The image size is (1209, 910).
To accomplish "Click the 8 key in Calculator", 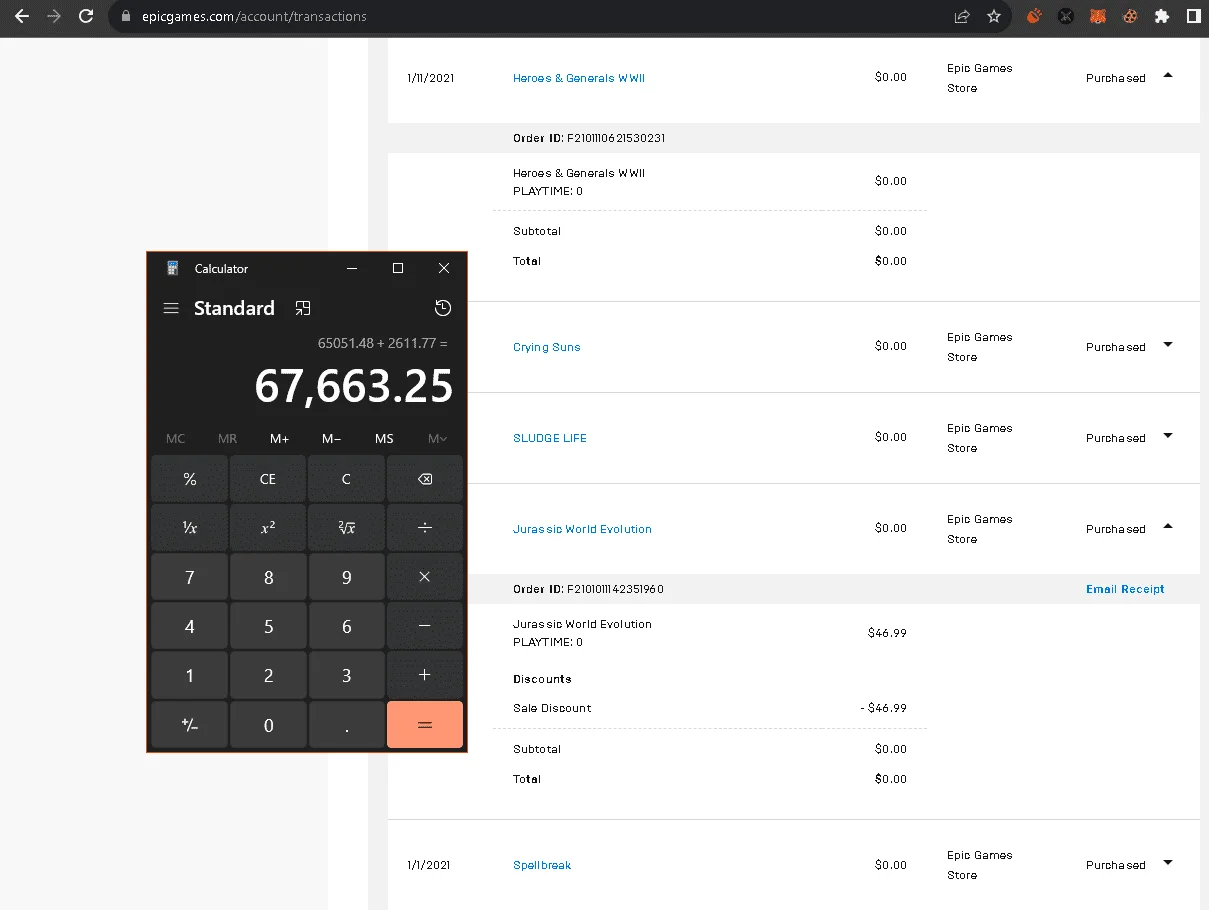I will click(x=268, y=577).
